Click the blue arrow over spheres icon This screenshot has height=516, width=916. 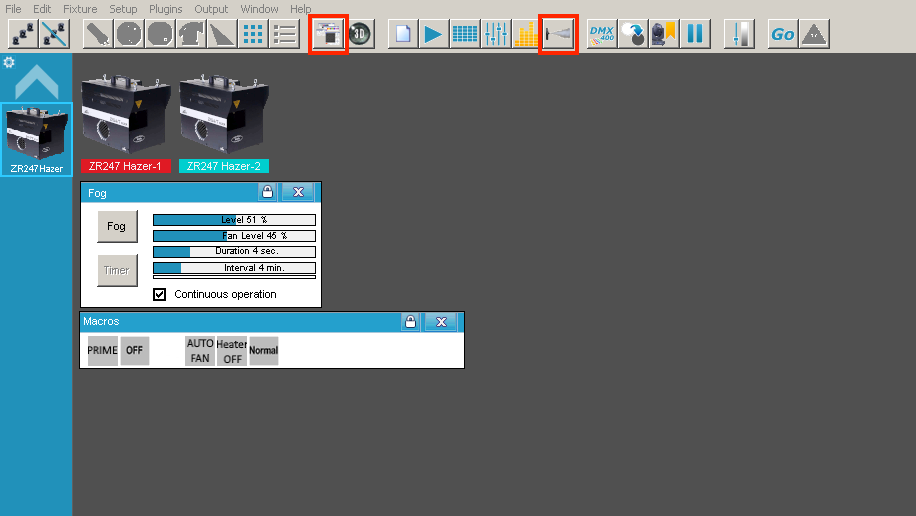coord(633,34)
